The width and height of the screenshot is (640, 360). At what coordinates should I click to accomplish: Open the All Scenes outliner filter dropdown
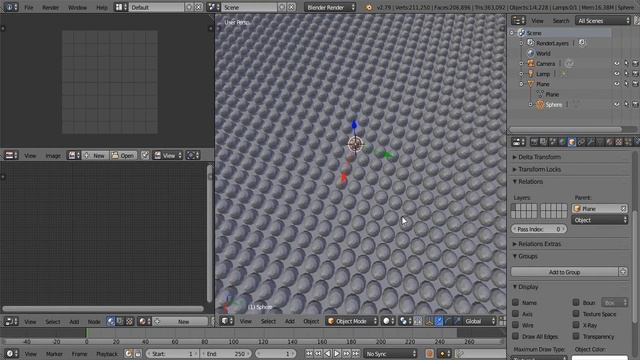pyautogui.click(x=603, y=20)
